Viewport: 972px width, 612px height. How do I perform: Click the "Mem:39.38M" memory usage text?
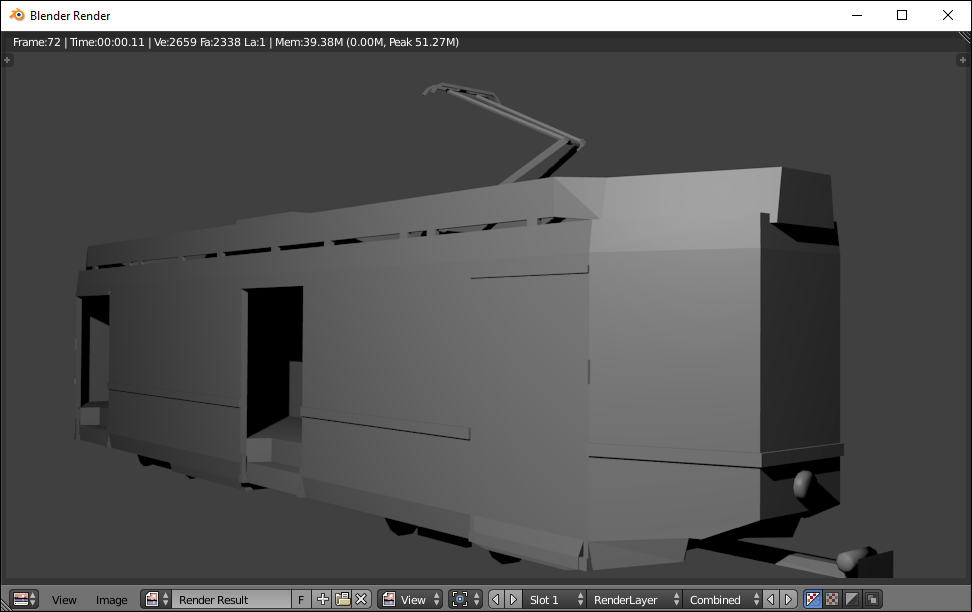(309, 42)
